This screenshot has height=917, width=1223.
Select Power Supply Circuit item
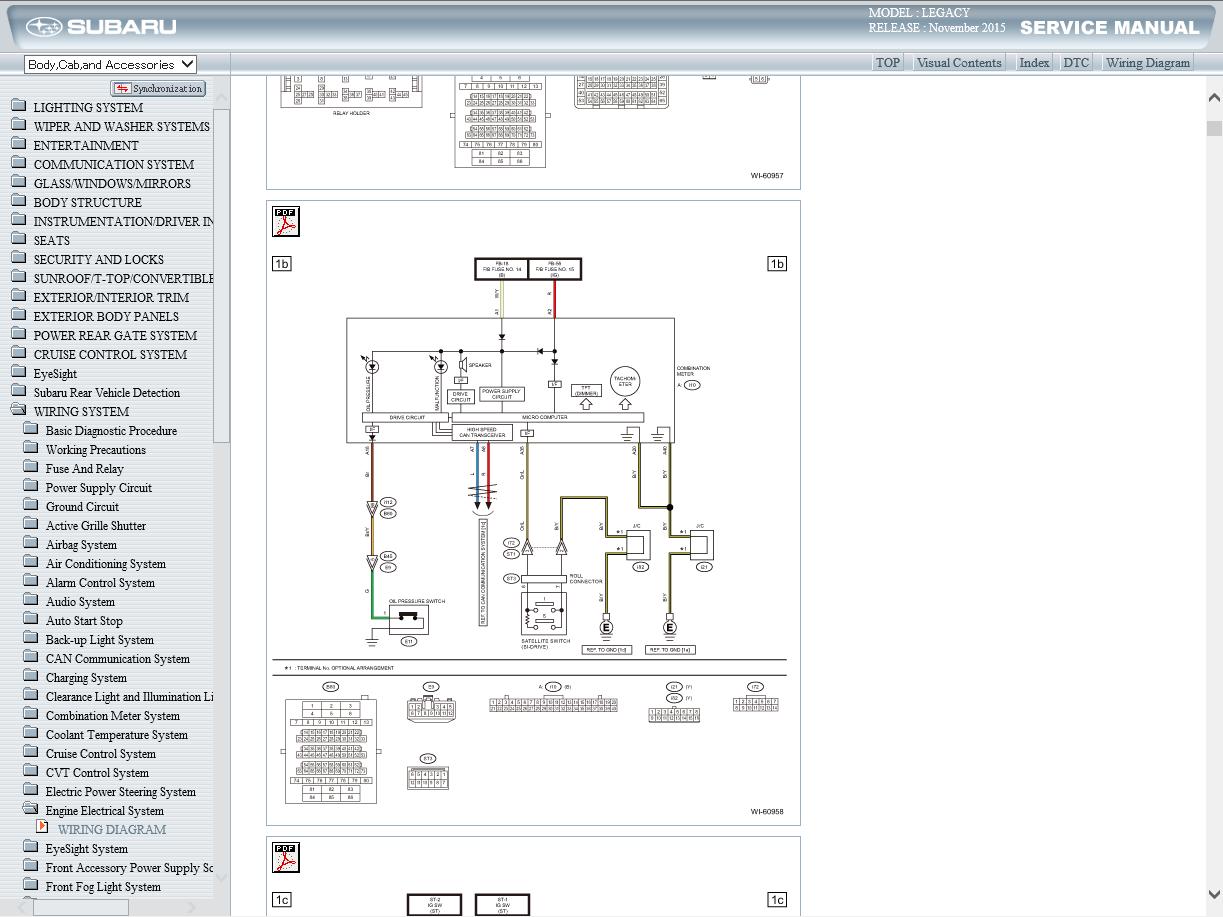(x=99, y=488)
